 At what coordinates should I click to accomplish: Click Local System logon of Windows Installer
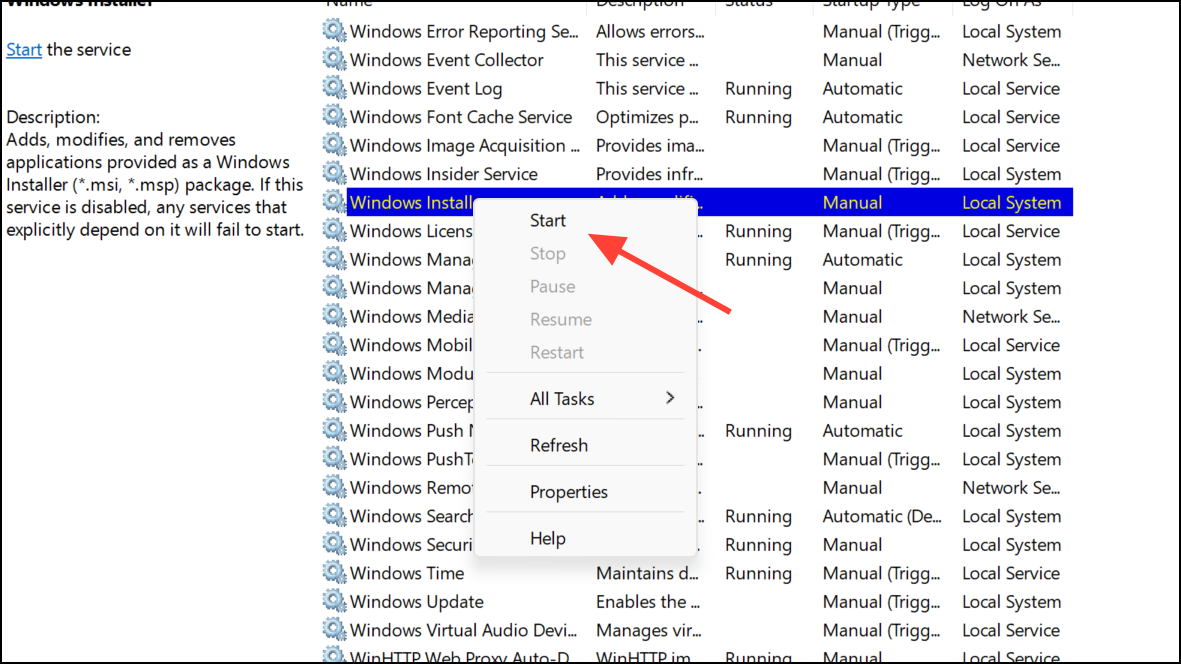tap(1012, 203)
